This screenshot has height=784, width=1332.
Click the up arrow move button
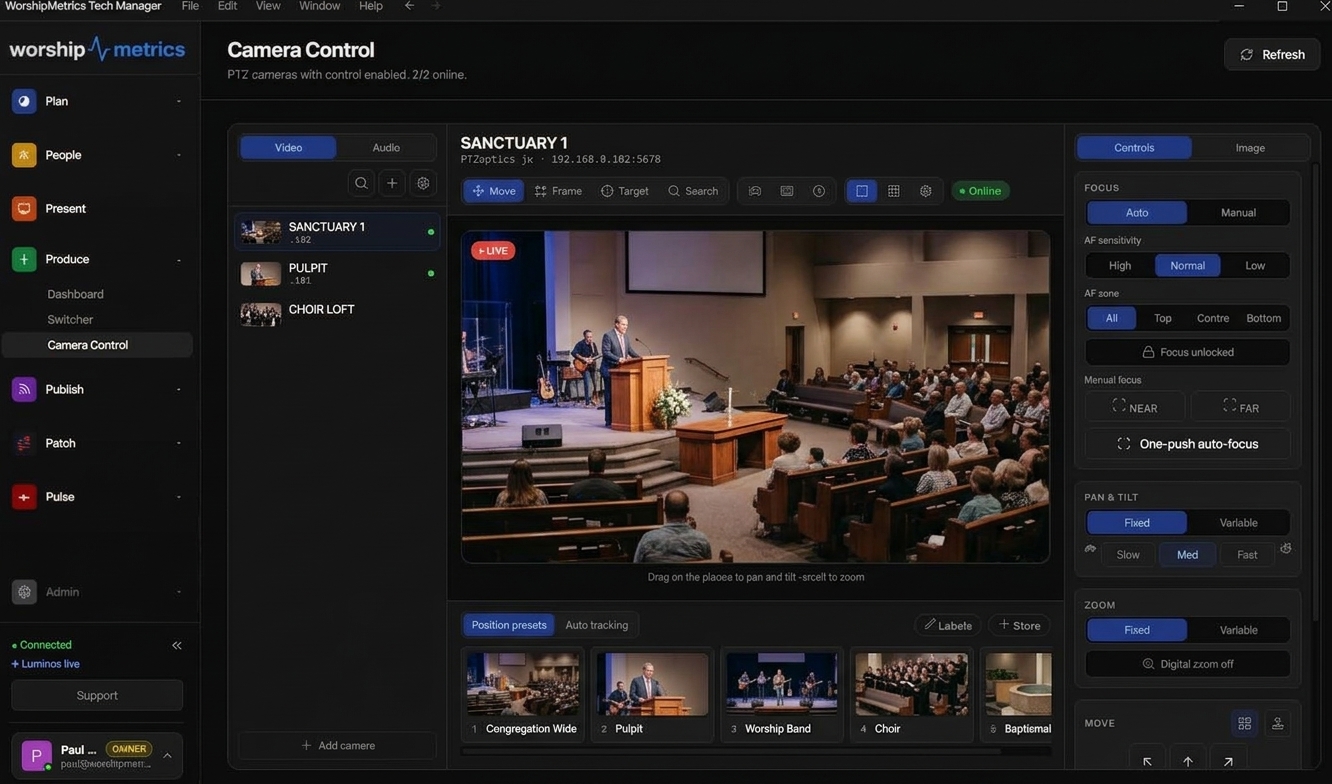[1188, 761]
